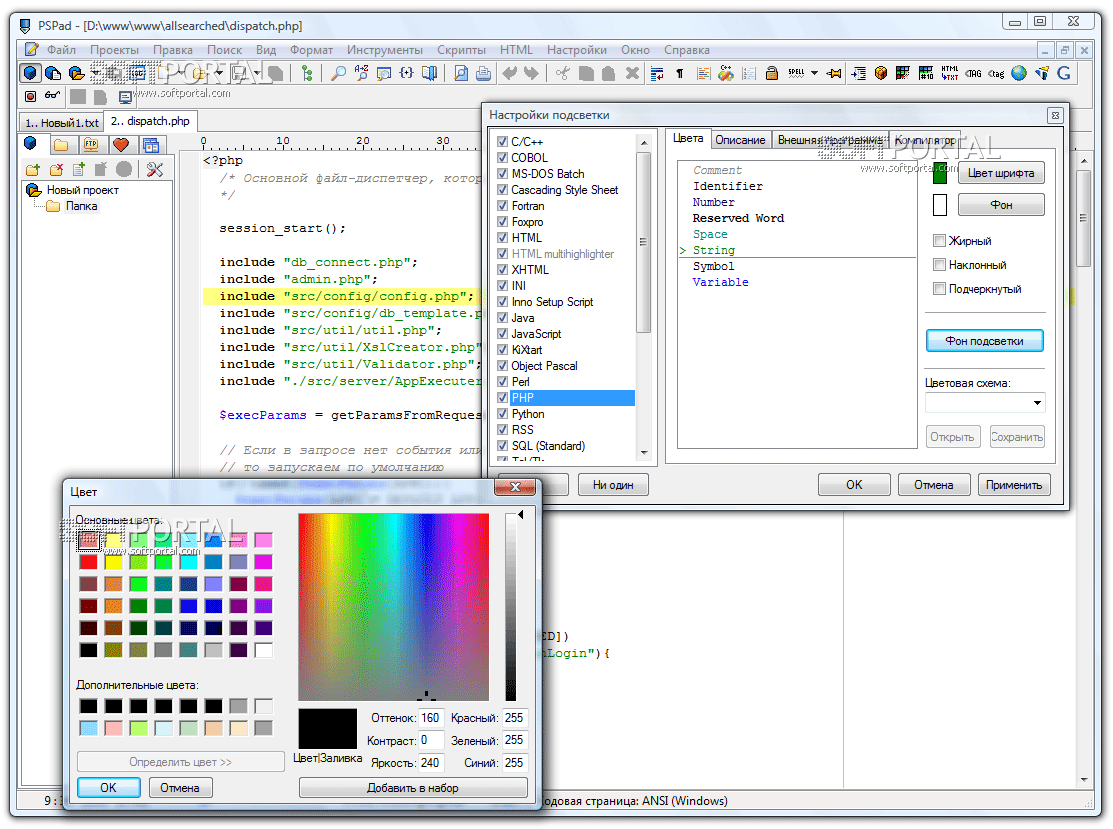Click the heart Favorites tab icon
Viewport: 1113px width, 829px height.
(120, 146)
